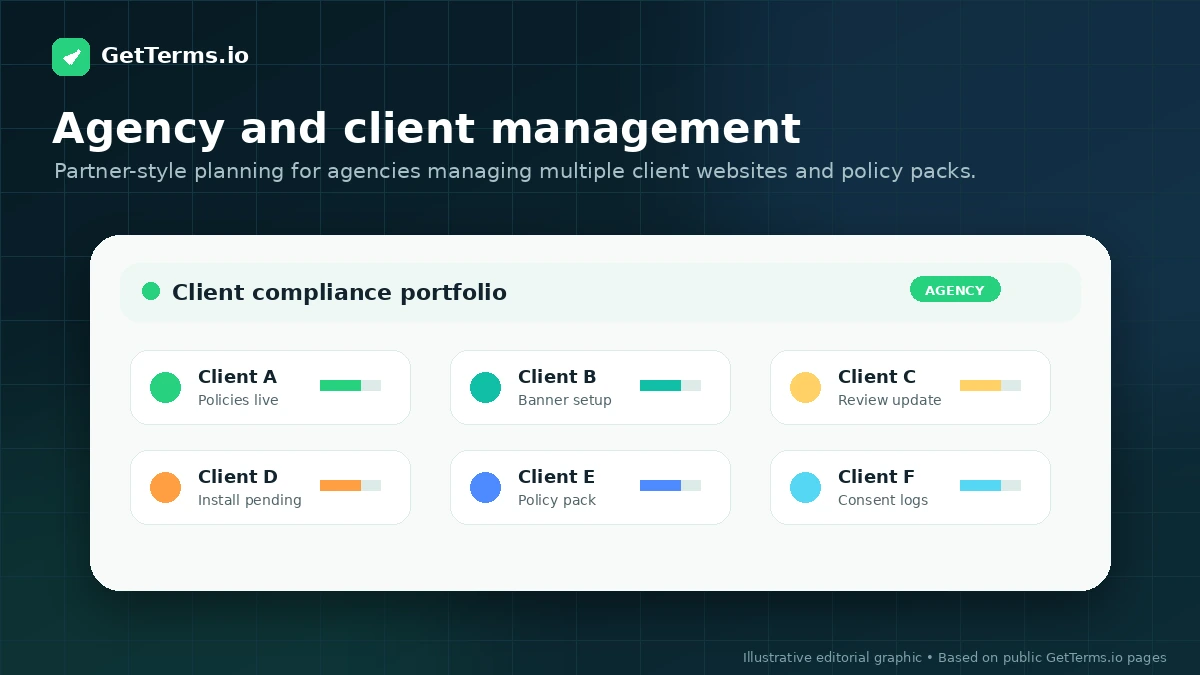Open the Client C name label
The height and width of the screenshot is (675, 1200).
(877, 377)
